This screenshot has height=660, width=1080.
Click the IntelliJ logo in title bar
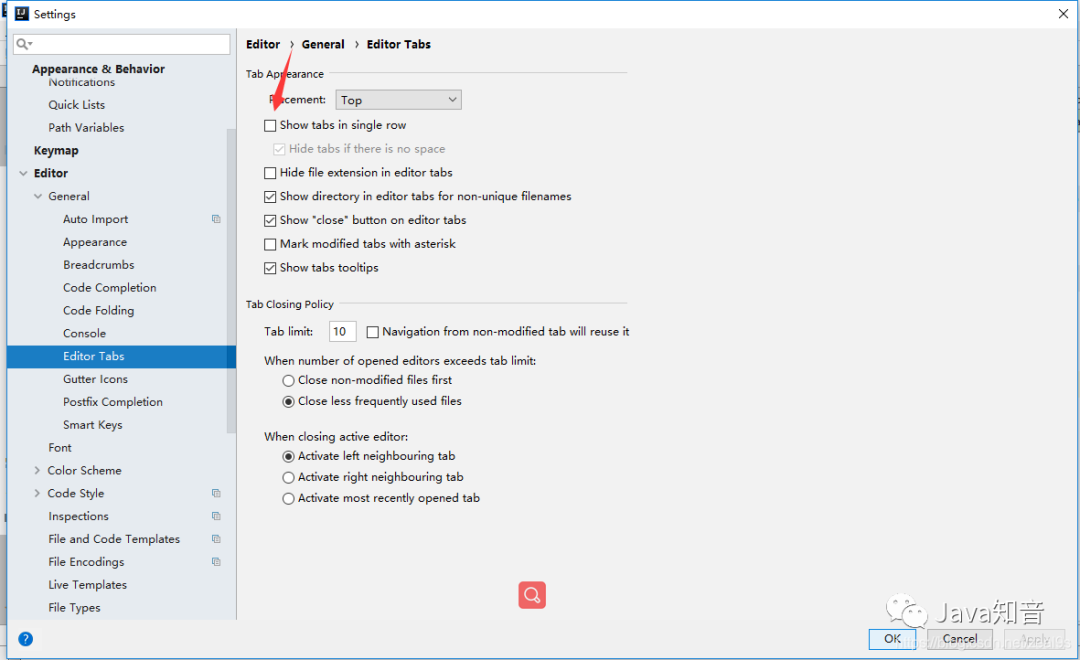[22, 14]
